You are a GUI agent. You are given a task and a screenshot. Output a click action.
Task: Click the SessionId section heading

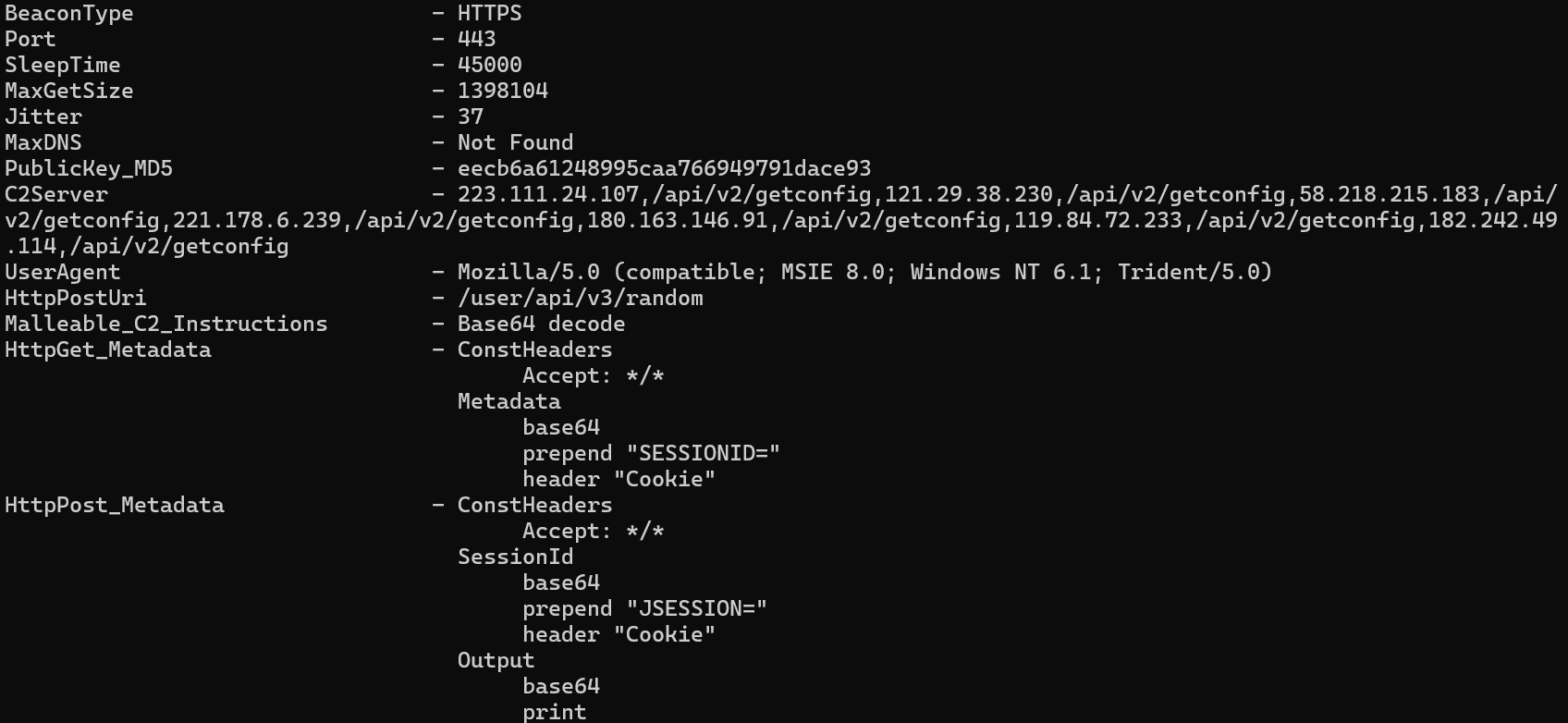(515, 558)
